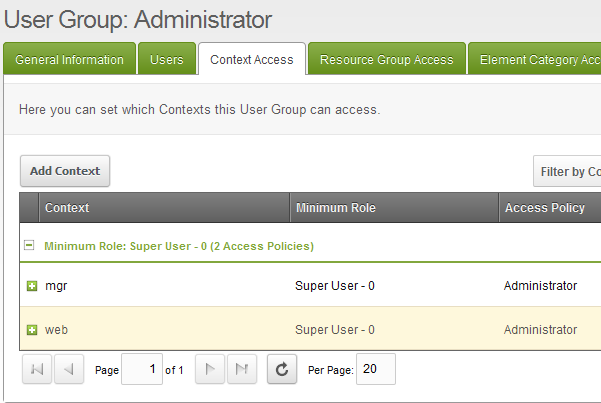Expand the web context row
This screenshot has height=403, width=601.
click(32, 330)
